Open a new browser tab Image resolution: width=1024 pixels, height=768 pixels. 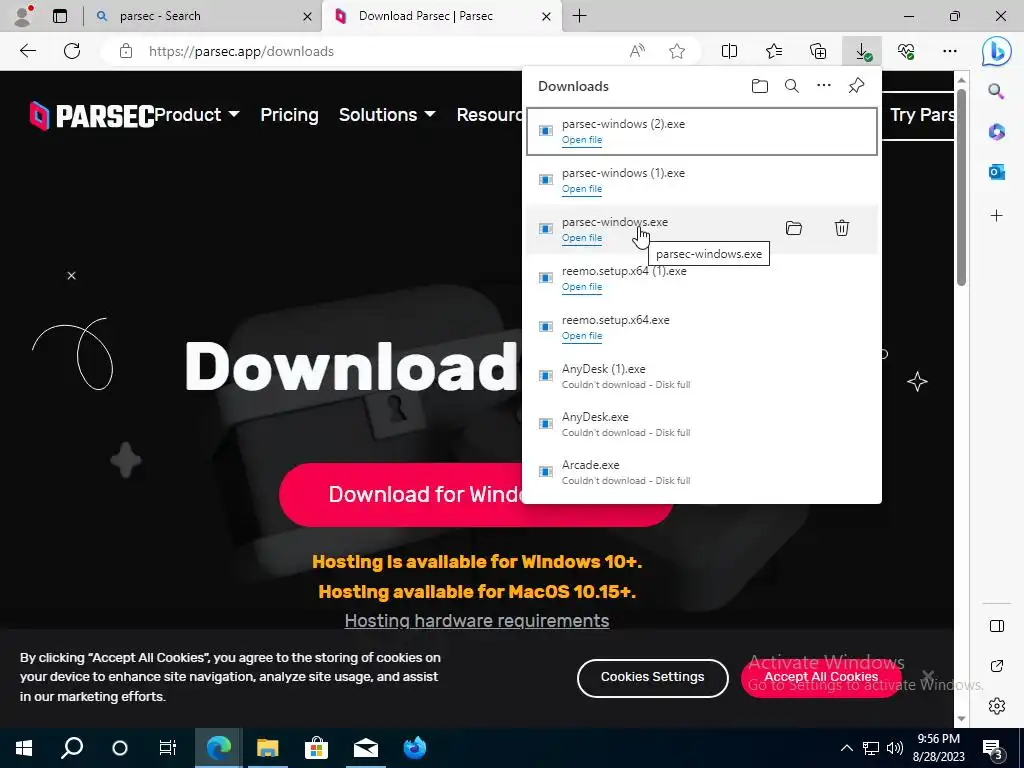click(x=579, y=16)
